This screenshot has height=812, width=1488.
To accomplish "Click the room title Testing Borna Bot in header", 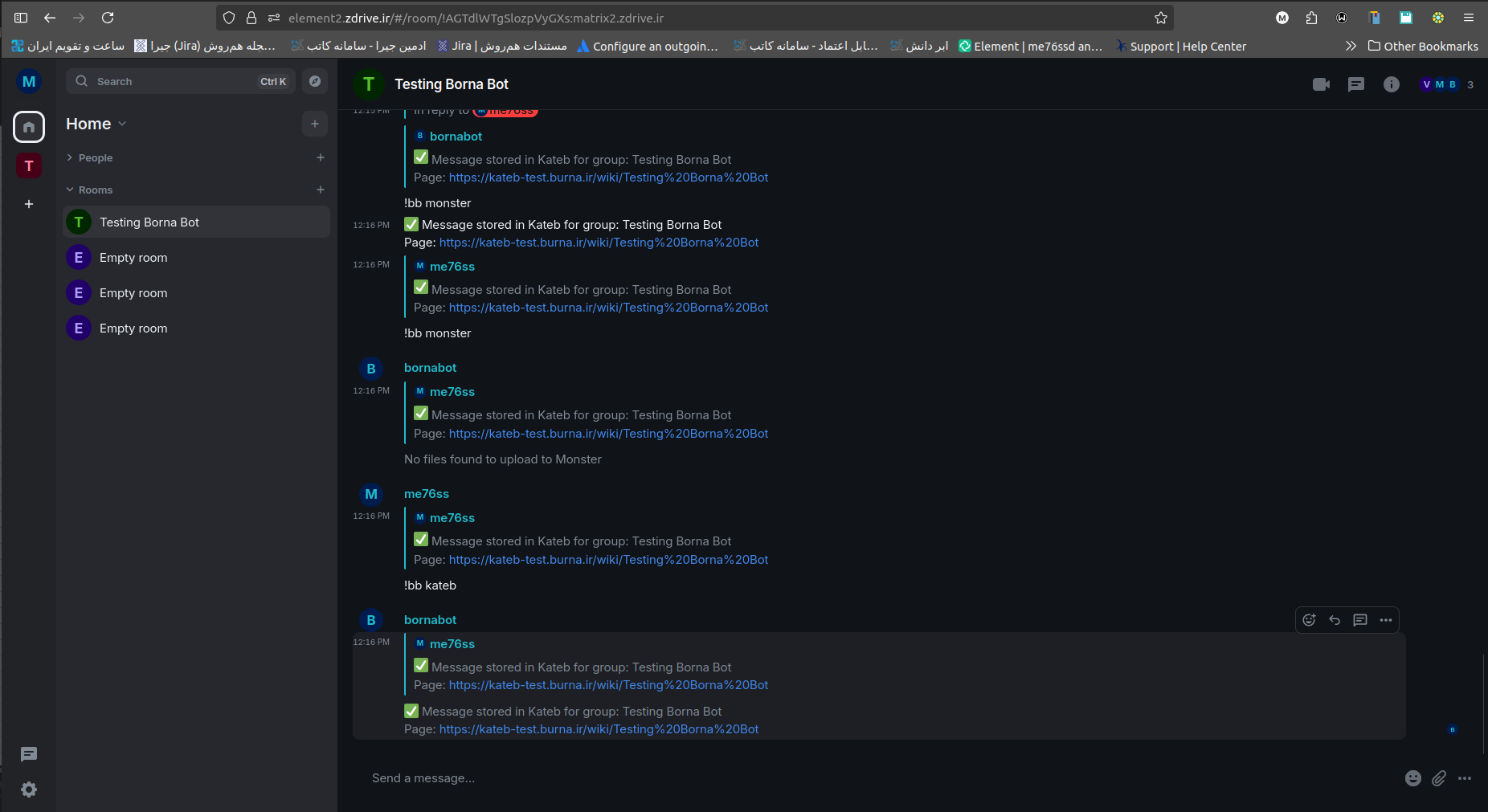I will [x=452, y=84].
